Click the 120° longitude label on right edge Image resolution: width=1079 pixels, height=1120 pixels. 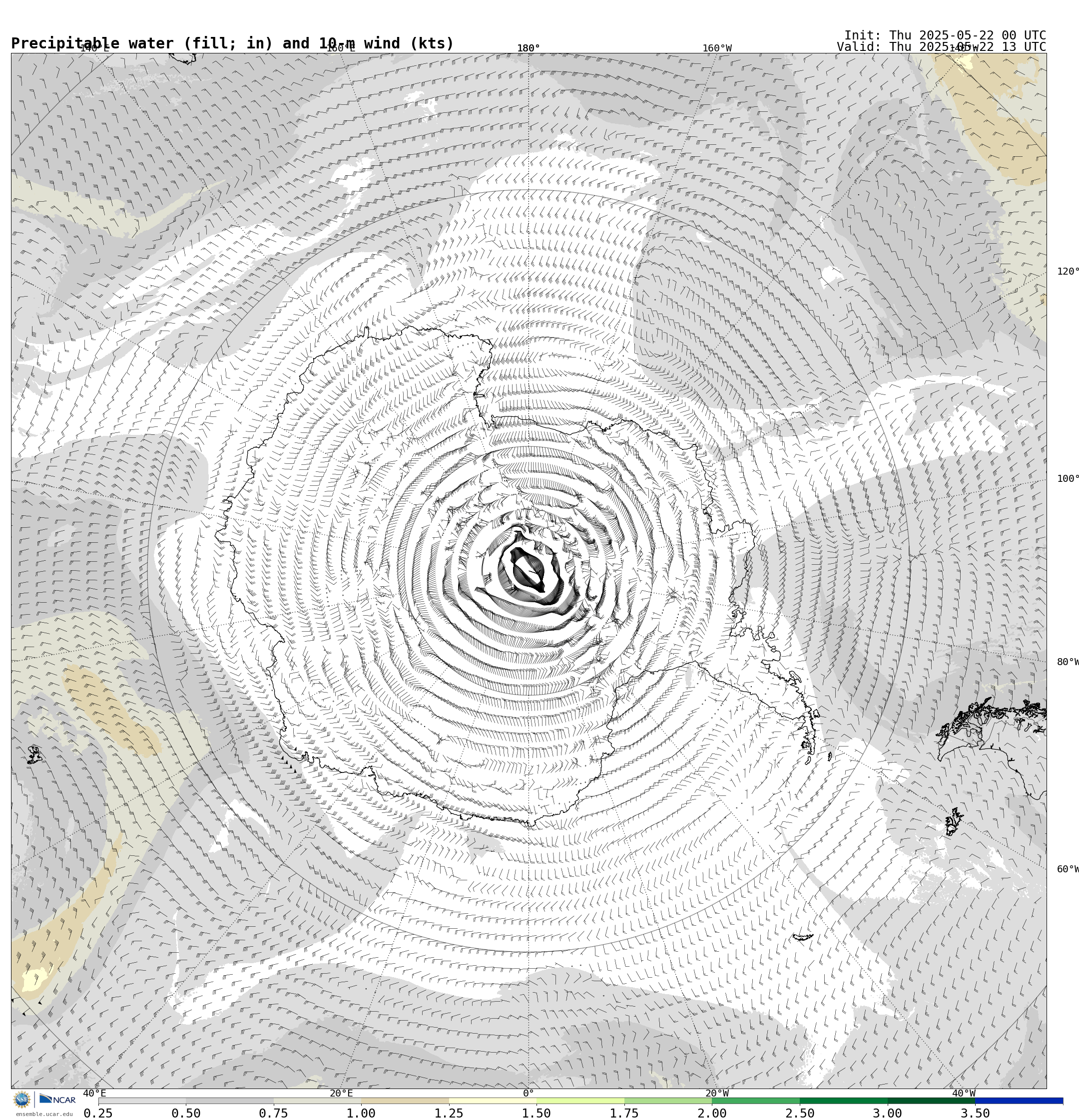coord(1068,272)
